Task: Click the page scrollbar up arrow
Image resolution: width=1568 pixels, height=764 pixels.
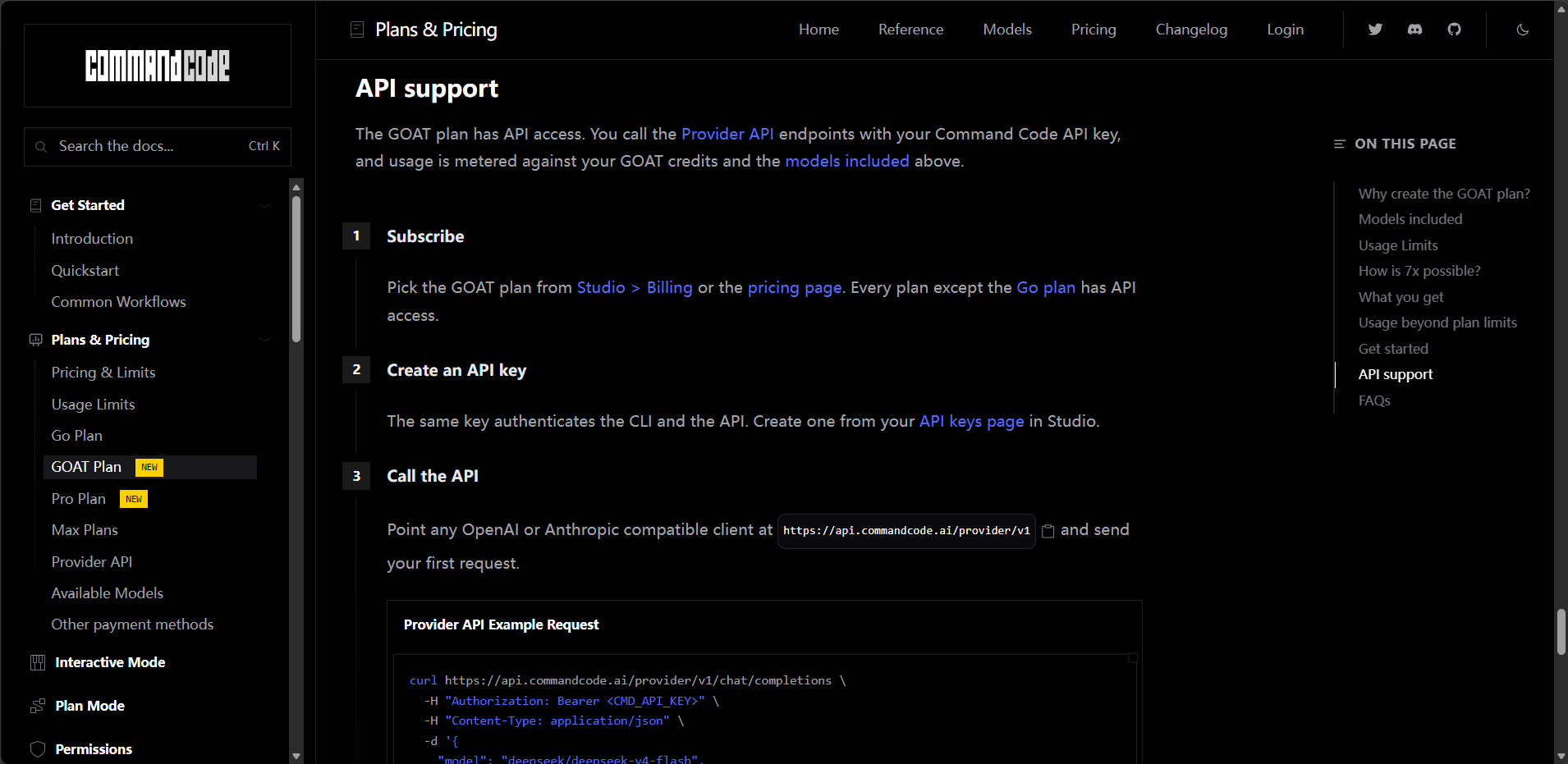Action: pyautogui.click(x=1561, y=8)
